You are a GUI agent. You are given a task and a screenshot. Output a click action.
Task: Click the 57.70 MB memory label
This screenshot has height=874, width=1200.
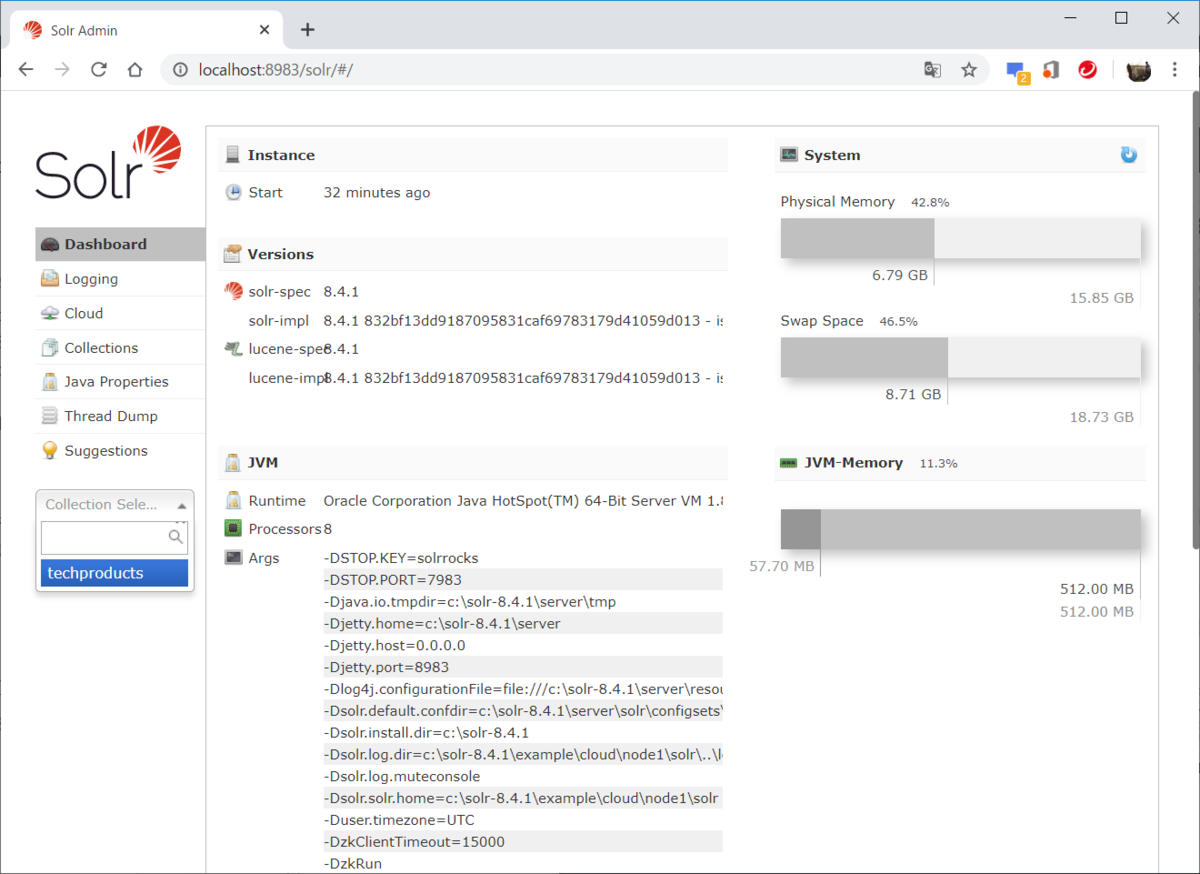click(782, 567)
